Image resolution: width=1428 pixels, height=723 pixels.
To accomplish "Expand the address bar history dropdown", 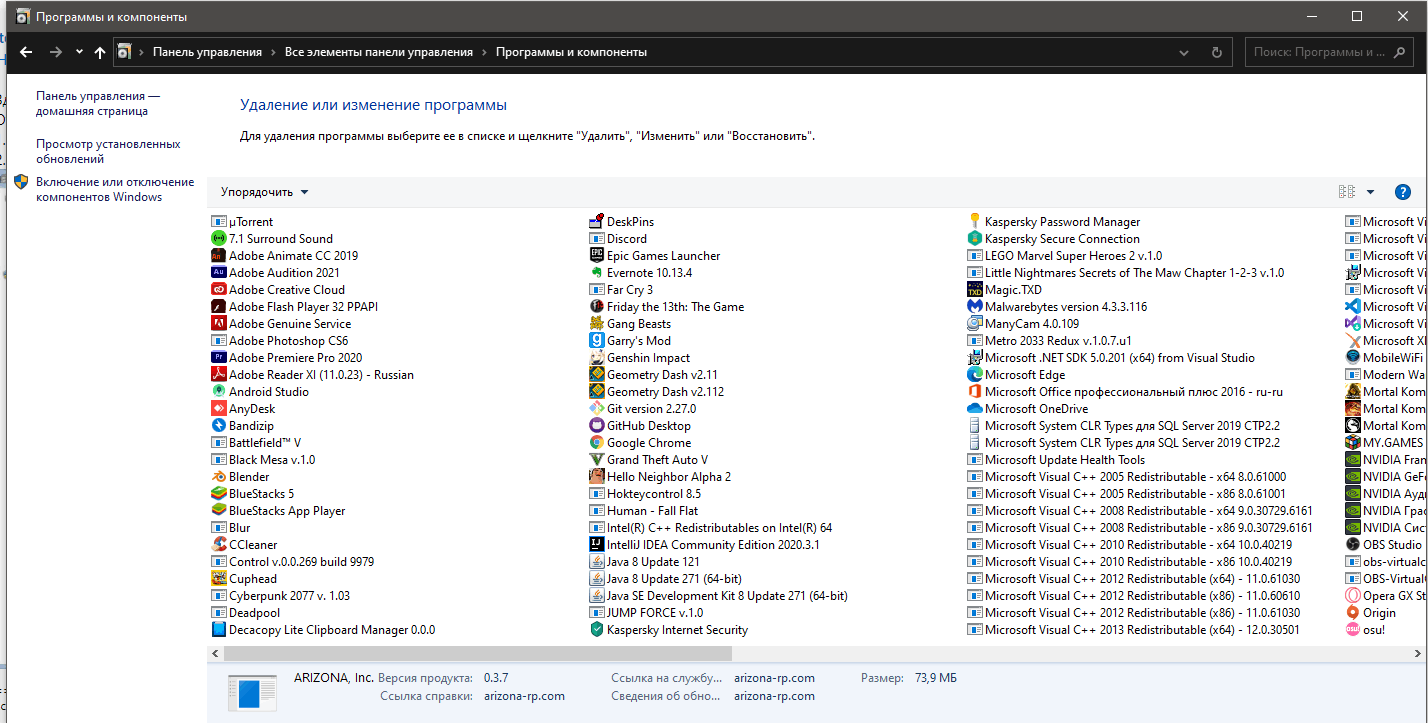I will tap(1184, 52).
